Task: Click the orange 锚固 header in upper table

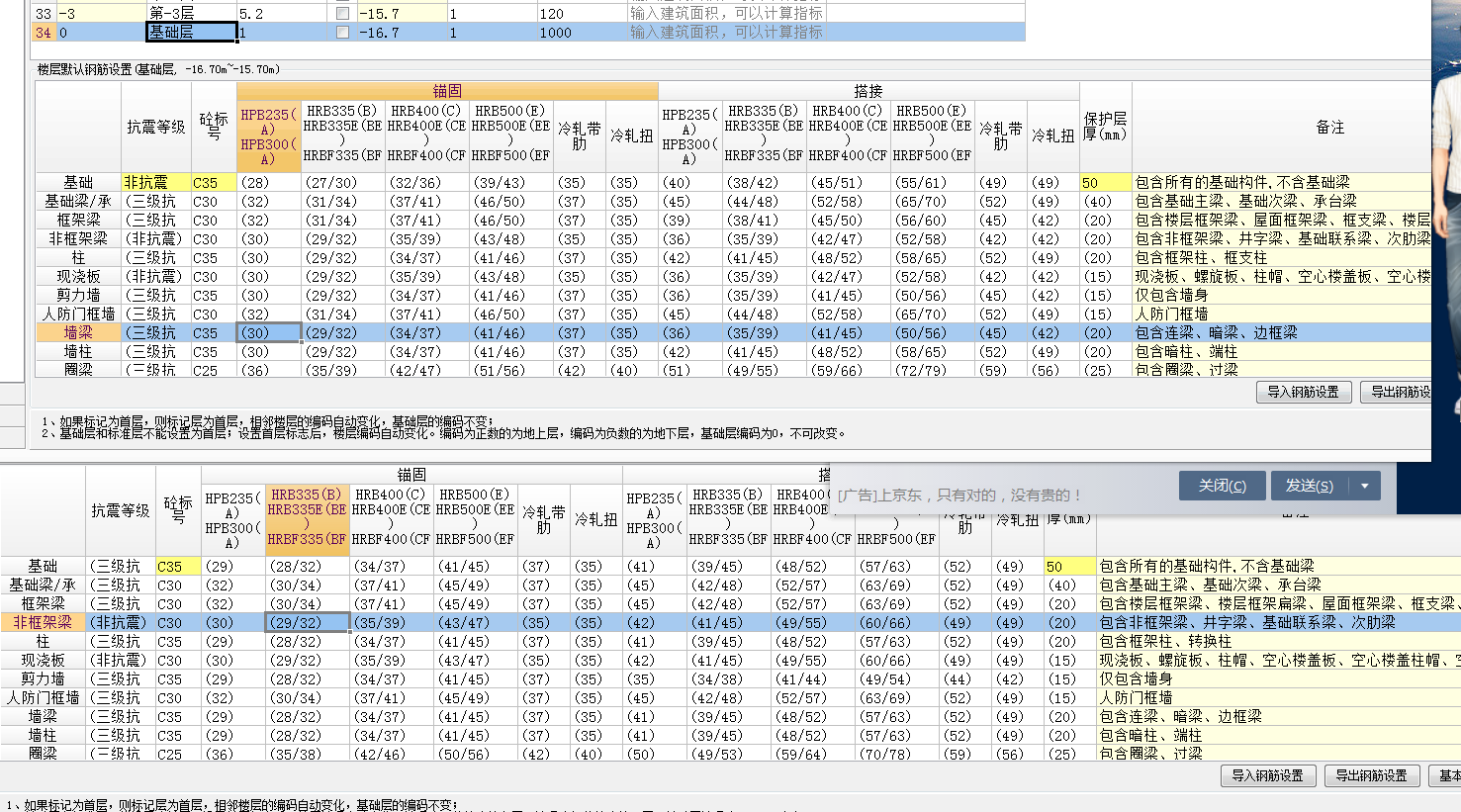Action: point(447,91)
